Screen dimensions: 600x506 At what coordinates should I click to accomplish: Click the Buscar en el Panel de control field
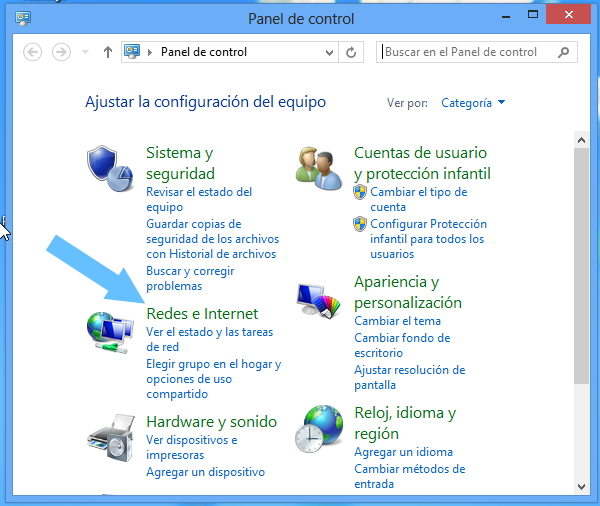coord(477,52)
